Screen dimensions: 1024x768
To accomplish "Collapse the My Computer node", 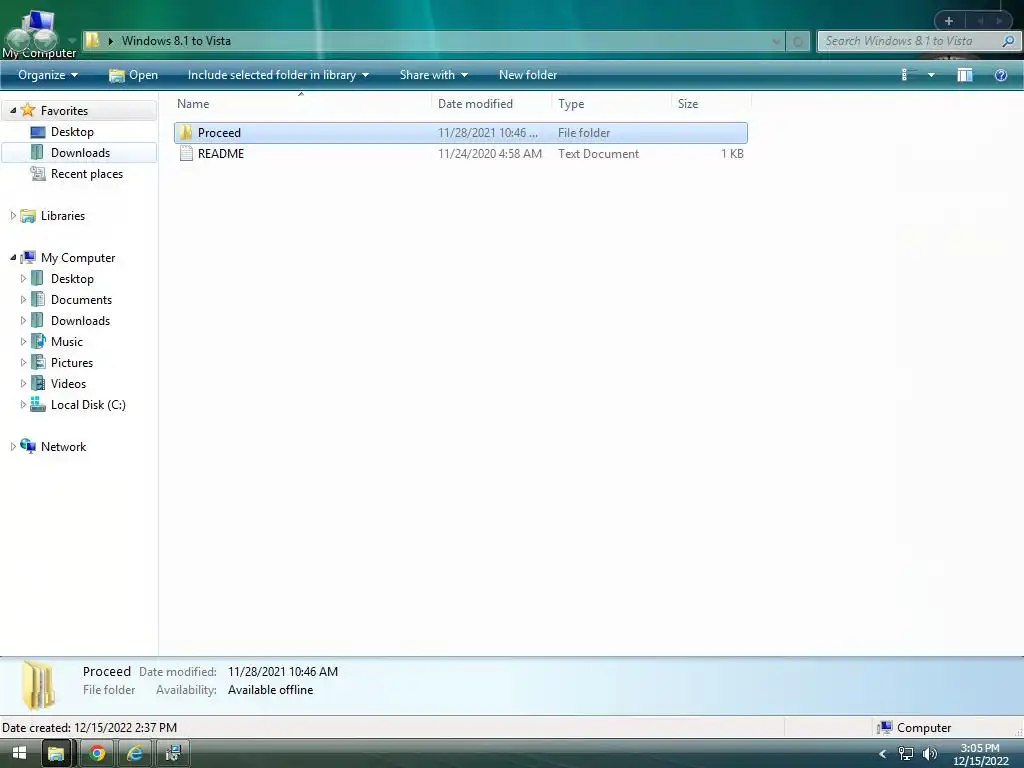I will pos(13,257).
